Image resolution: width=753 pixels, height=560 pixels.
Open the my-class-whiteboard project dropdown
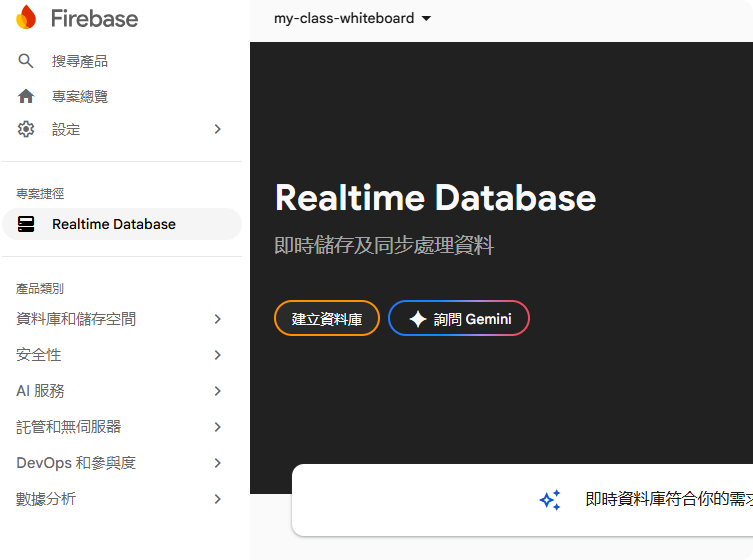(352, 18)
